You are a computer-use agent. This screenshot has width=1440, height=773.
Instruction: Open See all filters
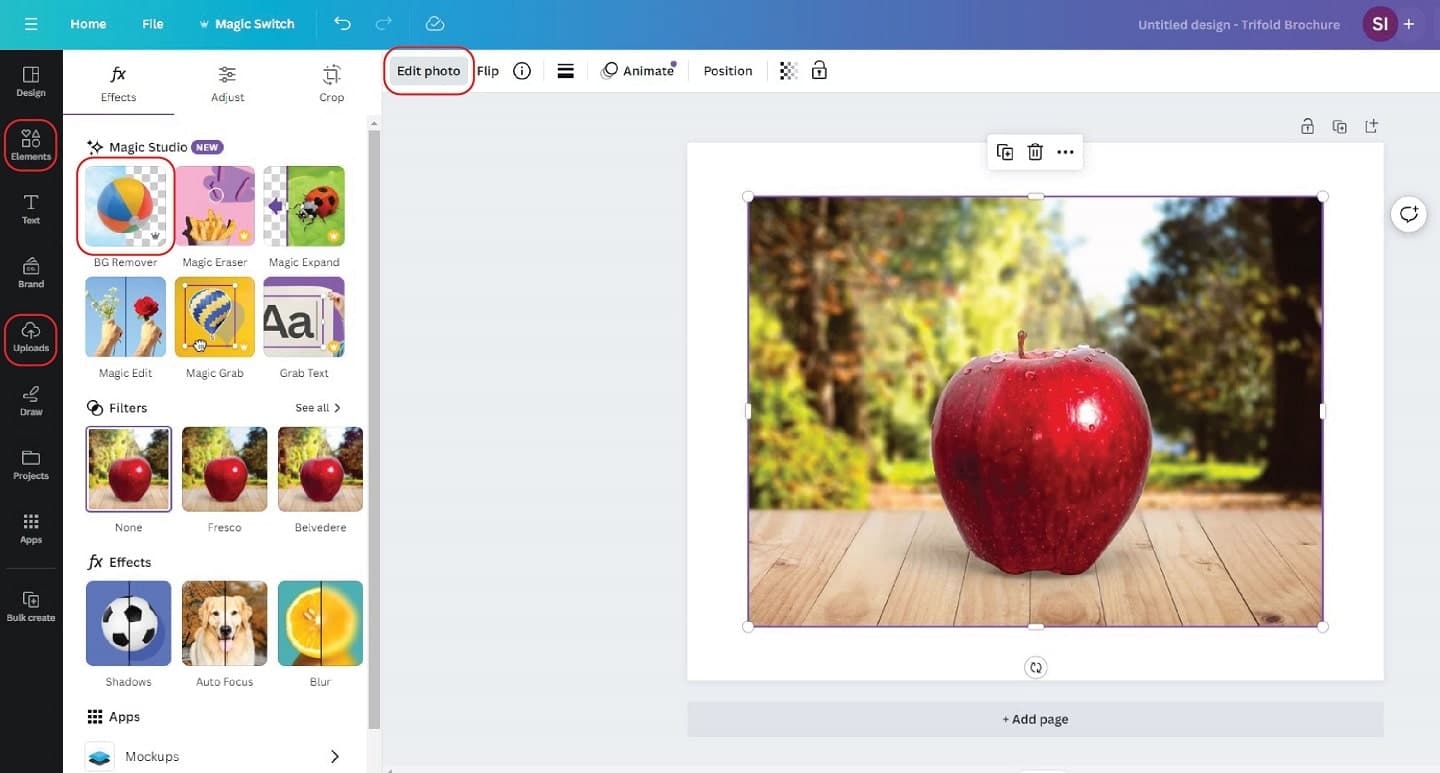tap(313, 407)
